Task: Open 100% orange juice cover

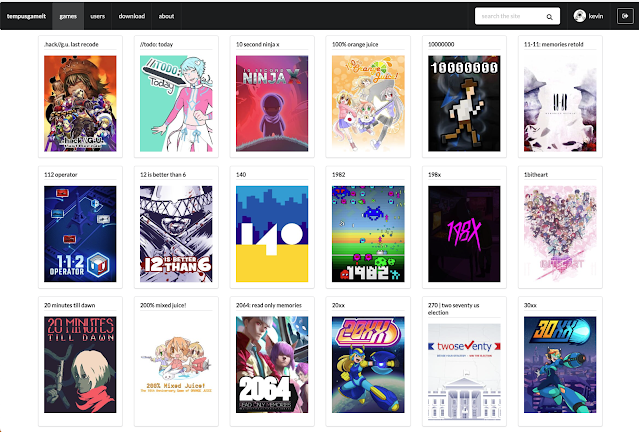Action: click(x=368, y=104)
